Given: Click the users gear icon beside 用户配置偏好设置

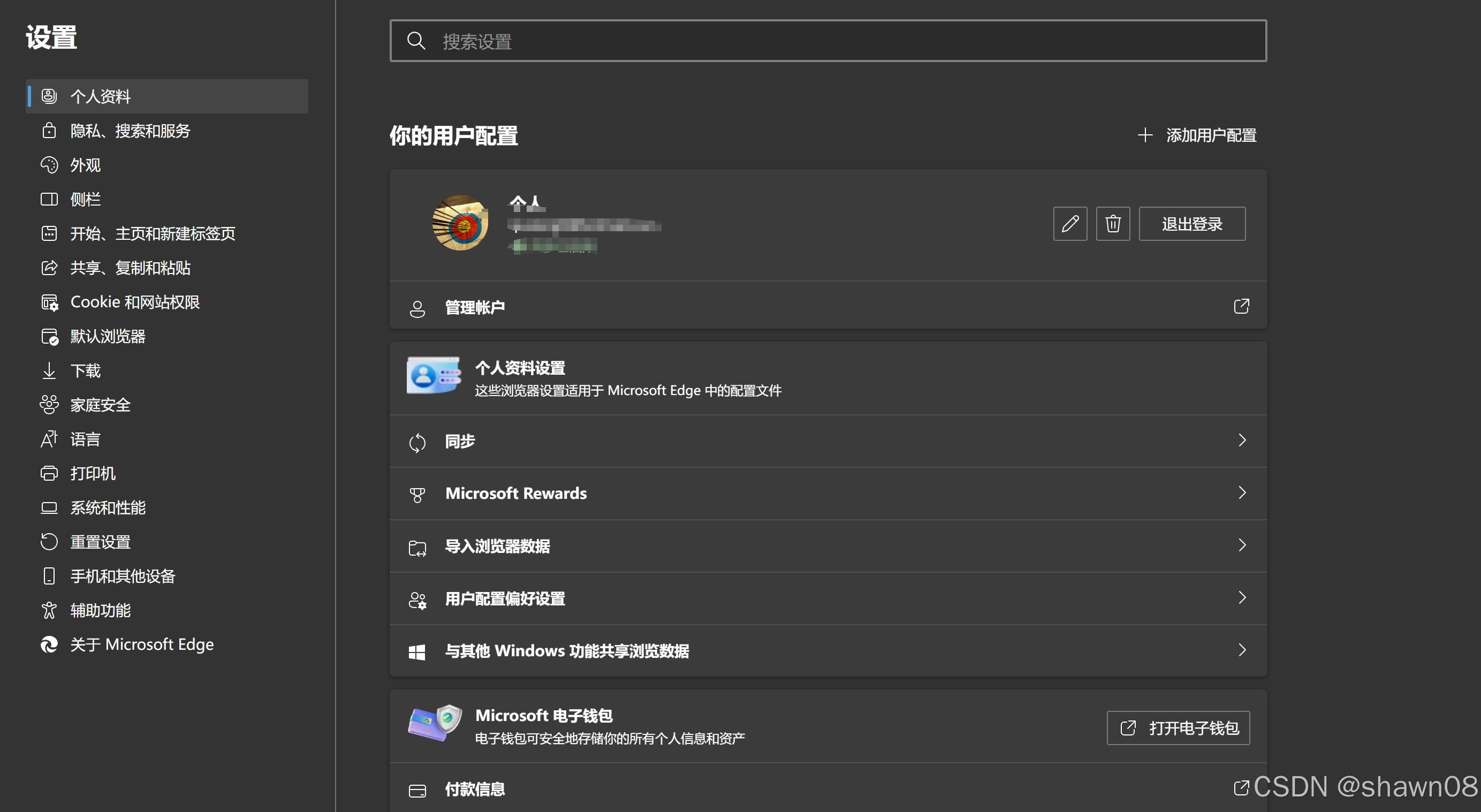Looking at the screenshot, I should 417,601.
